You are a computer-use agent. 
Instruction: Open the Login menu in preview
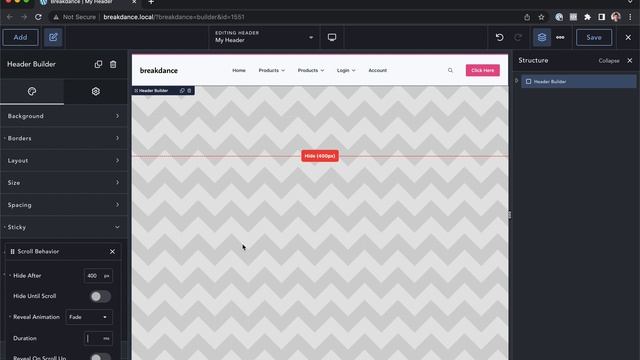click(x=346, y=70)
